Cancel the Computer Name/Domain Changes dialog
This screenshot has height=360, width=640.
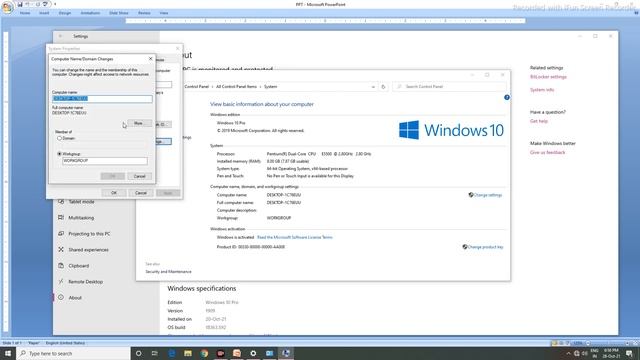[x=140, y=176]
